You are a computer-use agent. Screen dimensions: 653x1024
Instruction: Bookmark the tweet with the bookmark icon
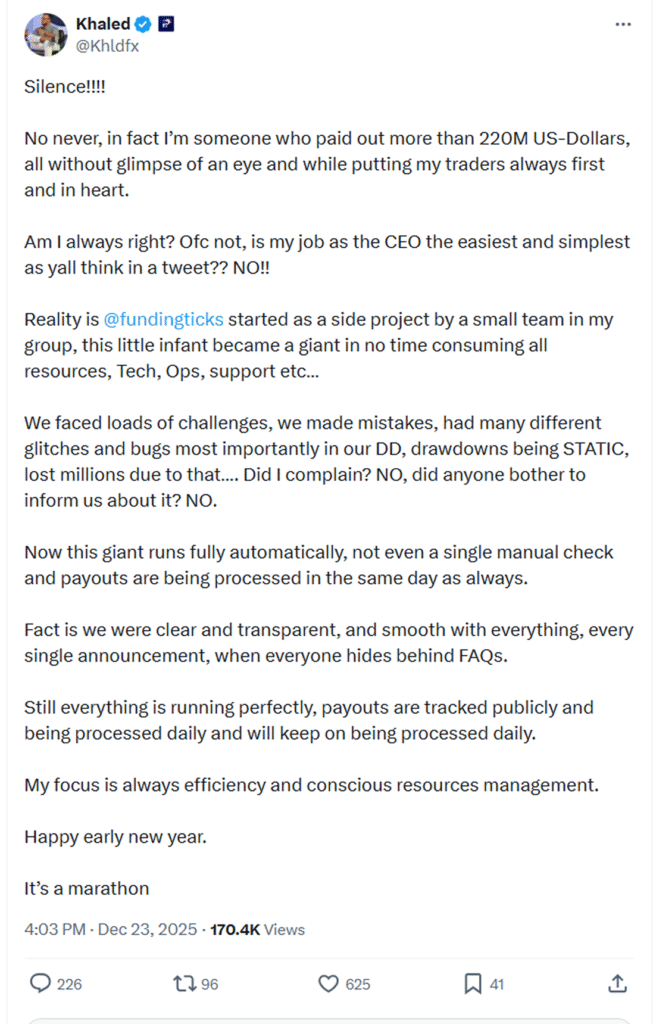470,984
